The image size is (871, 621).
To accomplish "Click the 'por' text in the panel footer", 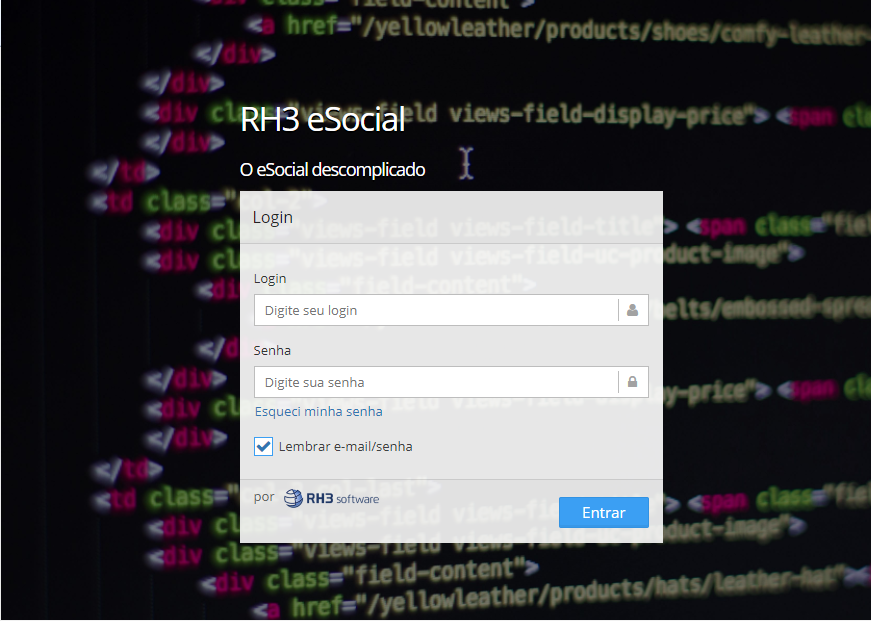I will click(x=264, y=497).
